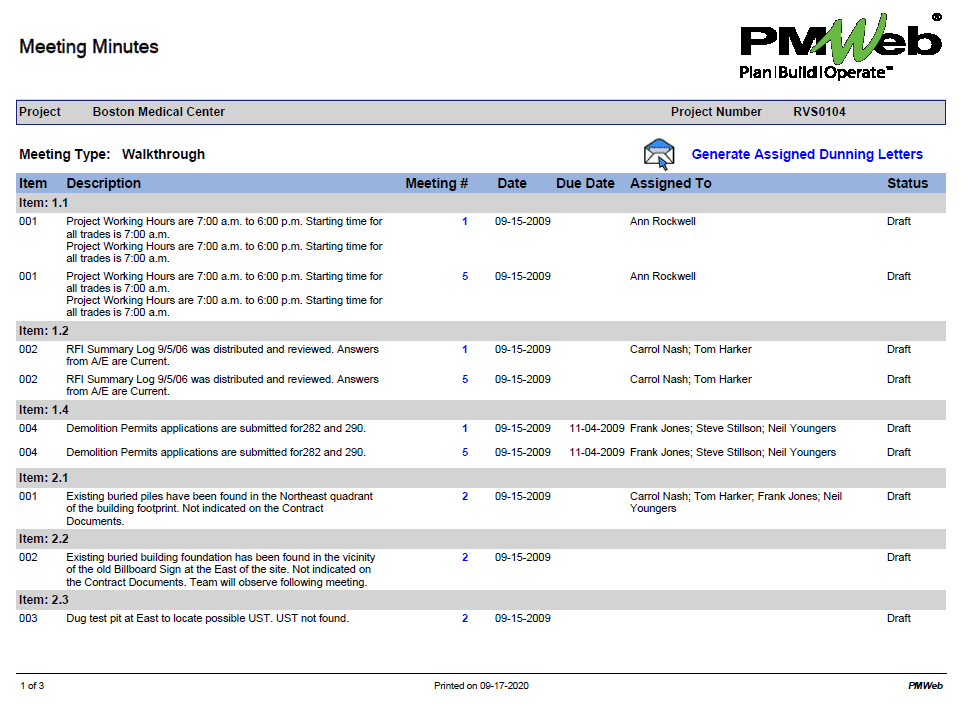Open meeting 5 link in RFI Summary row
Screen dimensions: 965x705
pos(465,380)
